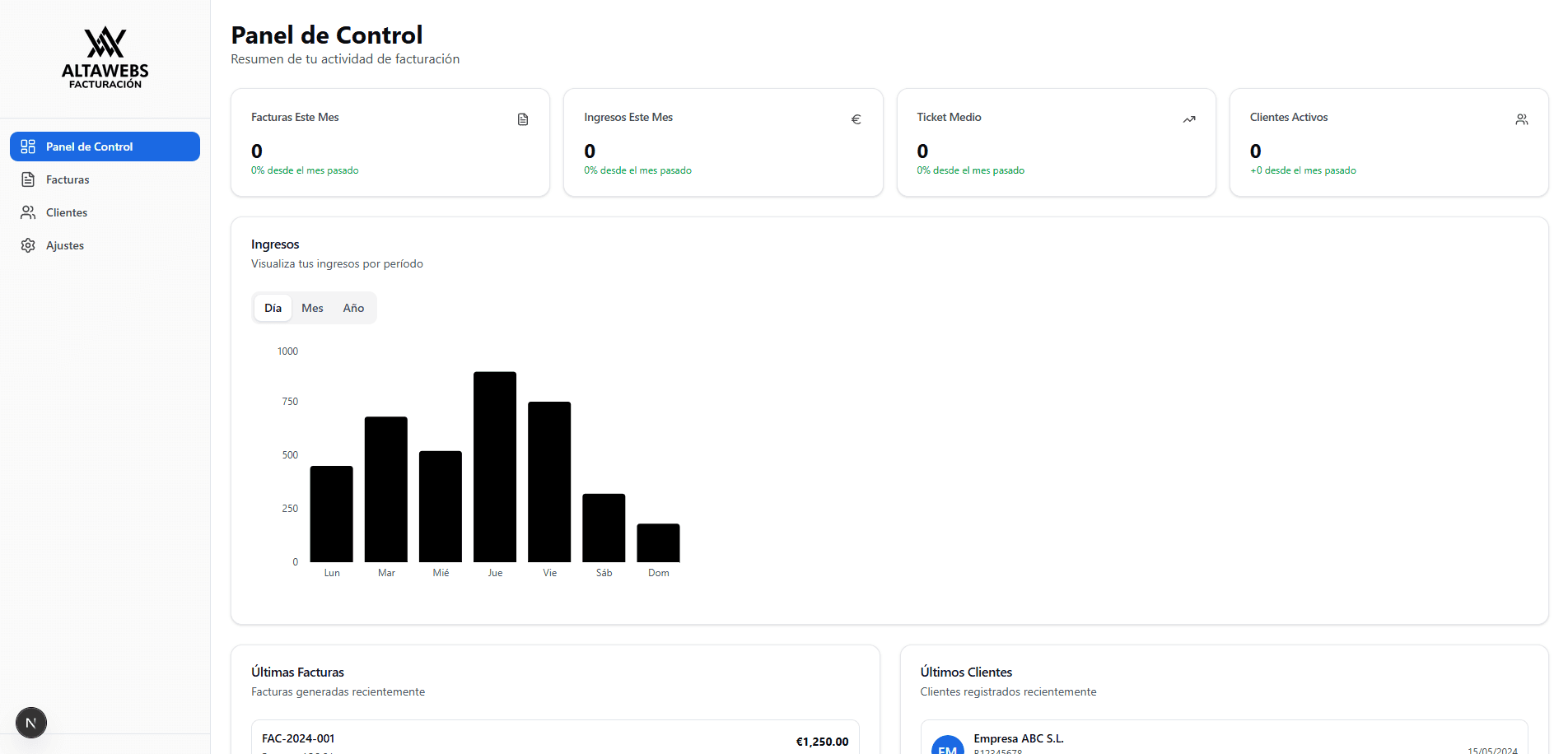Open Facturas from the sidebar menu
This screenshot has height=754, width=1568.
[68, 179]
